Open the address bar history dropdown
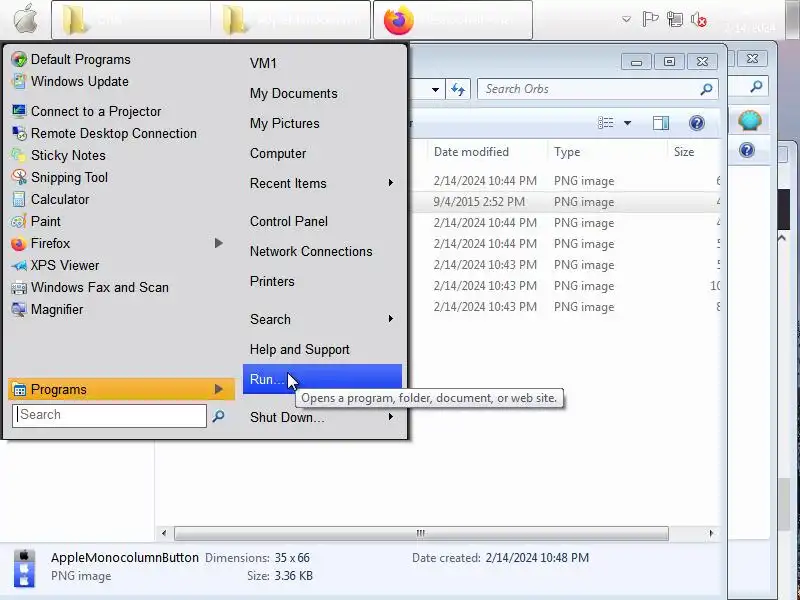The height and width of the screenshot is (600, 800). click(435, 90)
